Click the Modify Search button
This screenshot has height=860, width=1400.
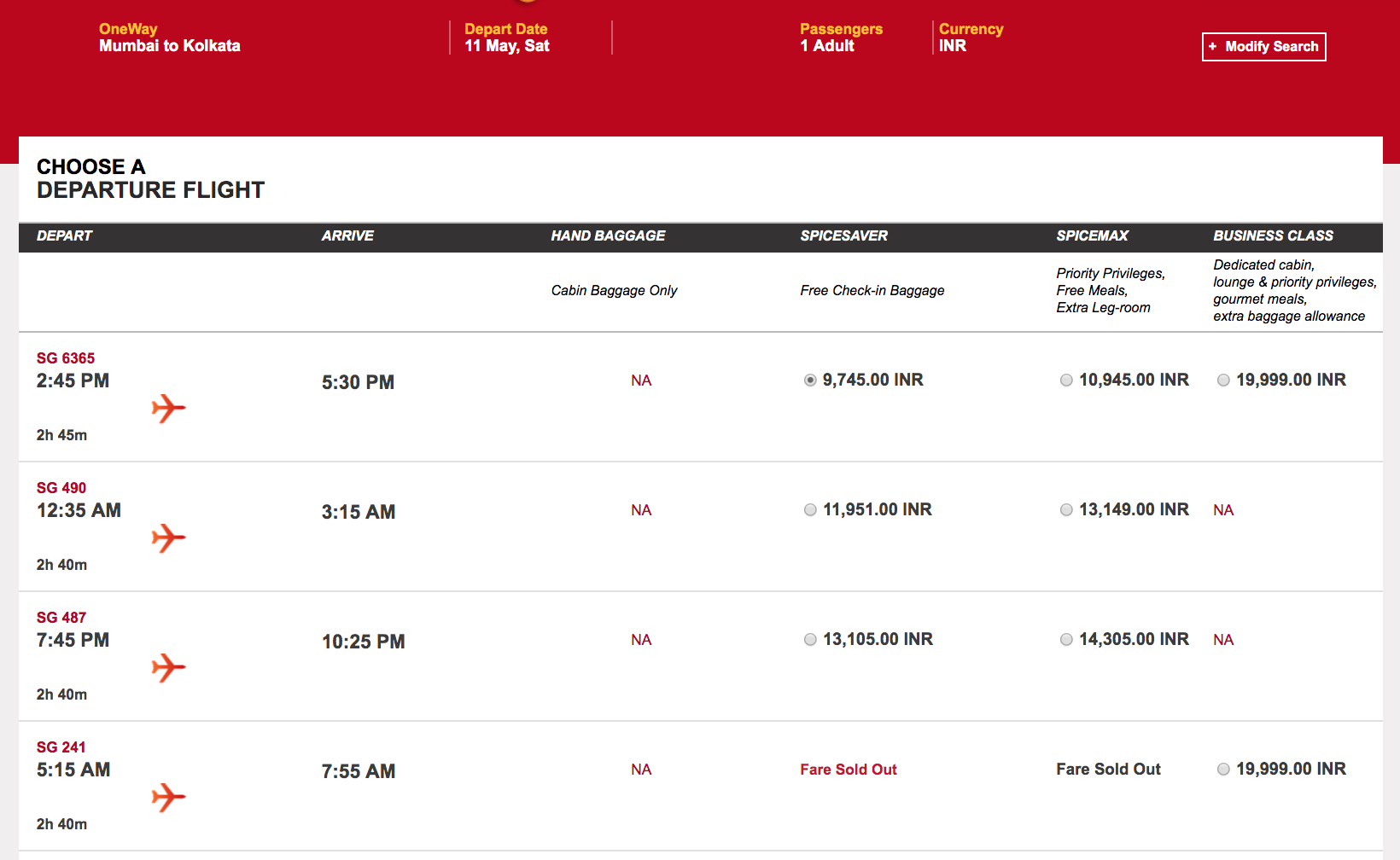[1263, 47]
